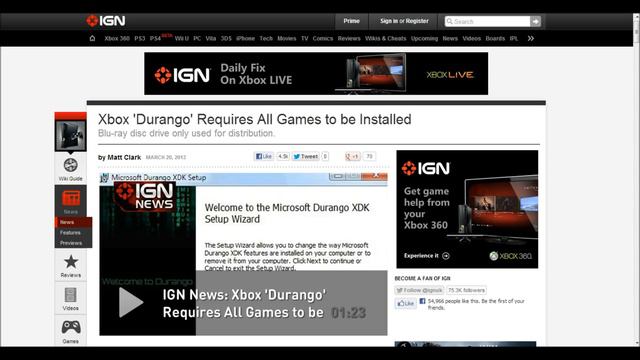640x360 pixels.
Task: Open Vita navigation item
Action: pos(211,38)
